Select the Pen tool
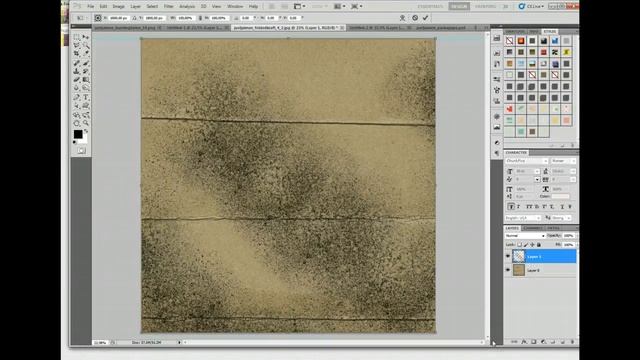The height and width of the screenshot is (360, 640). coord(77,97)
